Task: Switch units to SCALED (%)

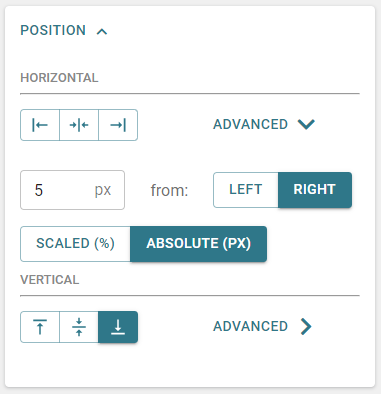Action: coord(76,244)
